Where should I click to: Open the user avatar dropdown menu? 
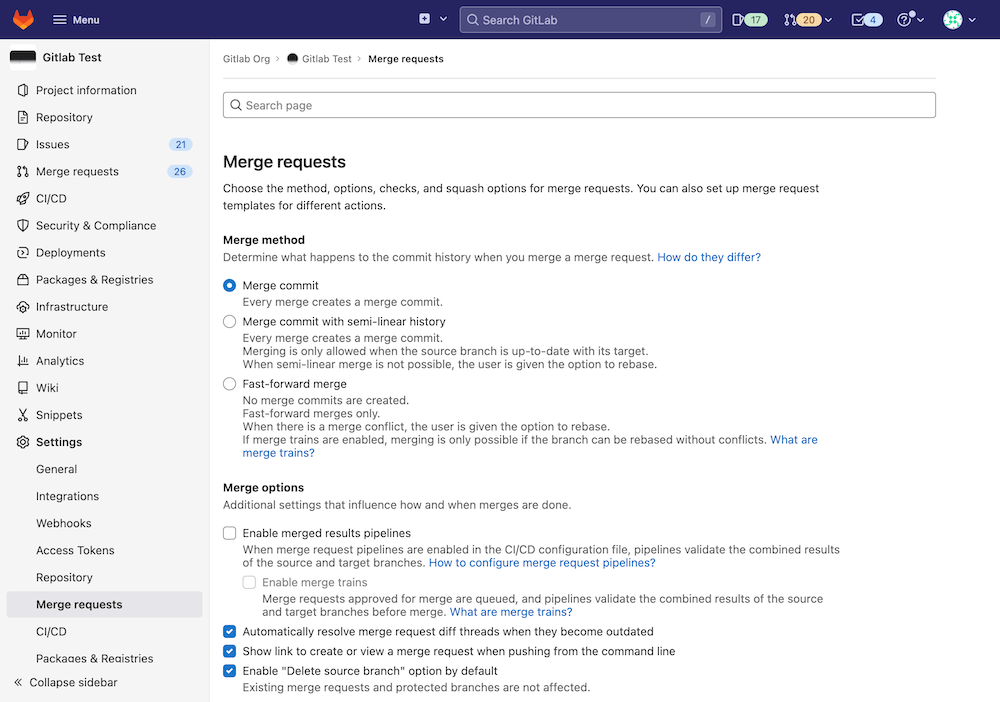coord(957,19)
